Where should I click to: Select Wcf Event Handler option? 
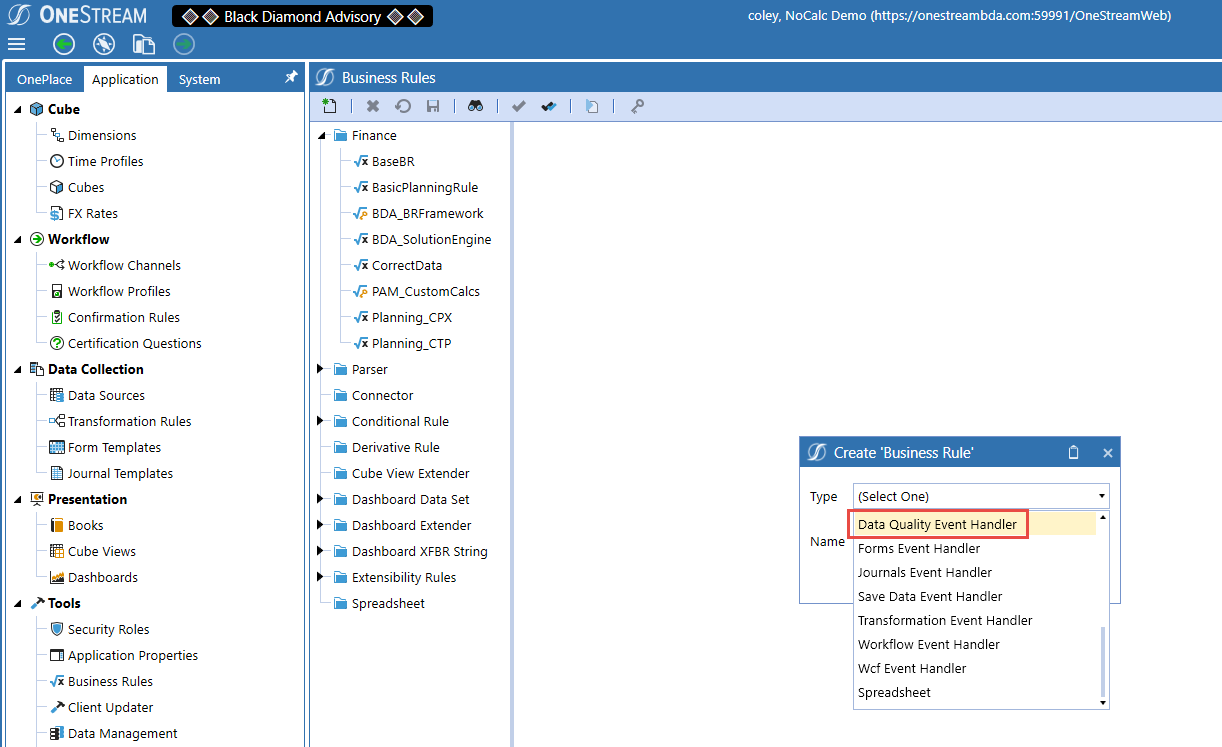click(x=975, y=668)
